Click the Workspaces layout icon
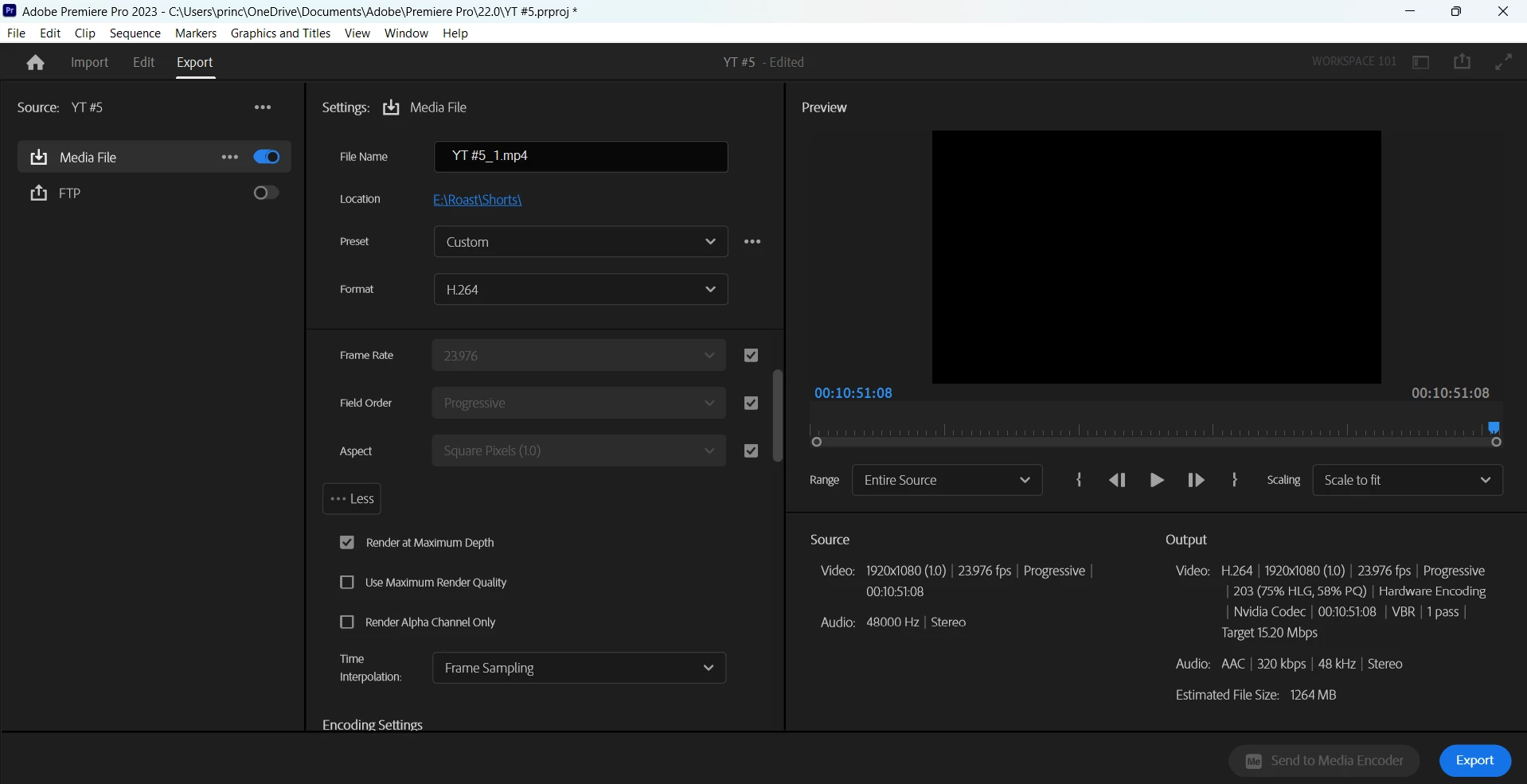This screenshot has height=784, width=1527. (1421, 62)
